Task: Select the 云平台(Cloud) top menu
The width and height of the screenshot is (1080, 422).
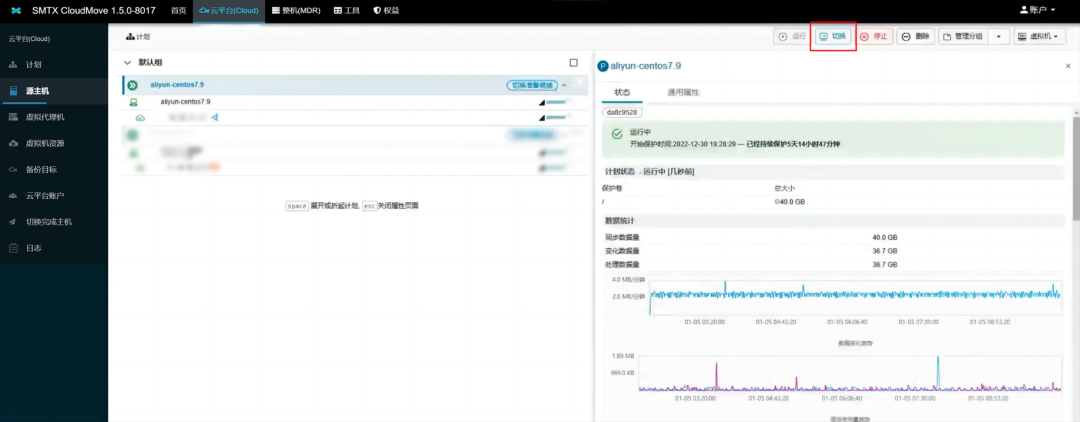Action: tap(229, 11)
